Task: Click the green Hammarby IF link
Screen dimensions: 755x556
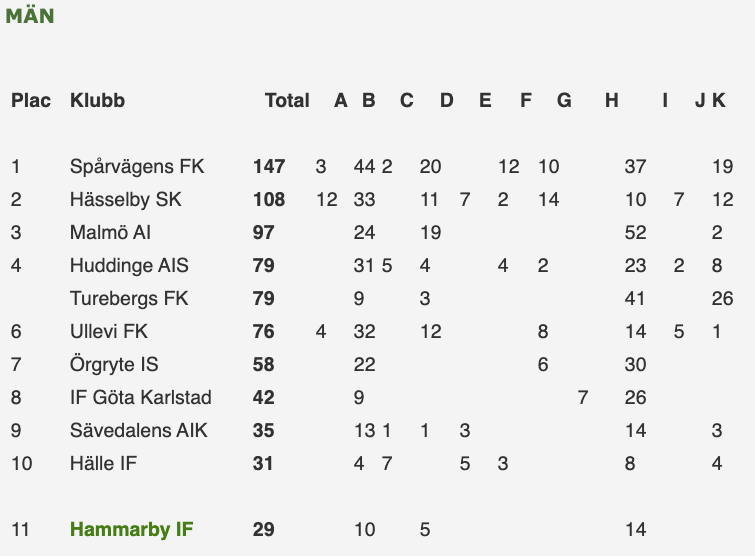Action: (x=131, y=529)
